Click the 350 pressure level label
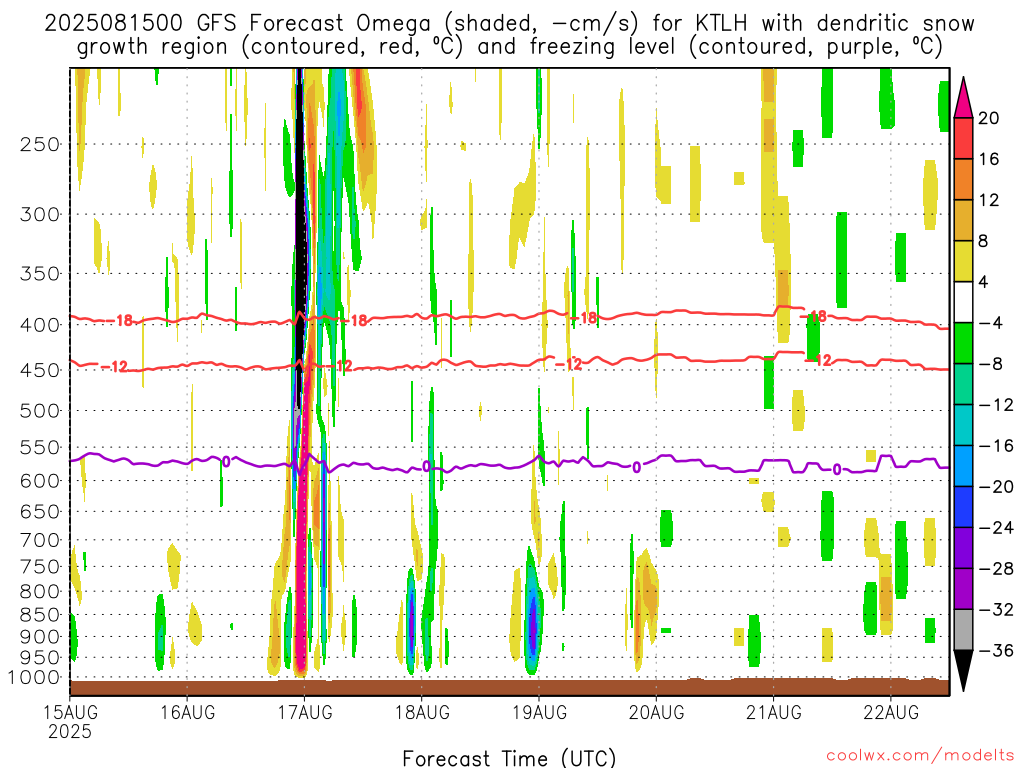This screenshot has width=1024, height=768. (x=40, y=274)
